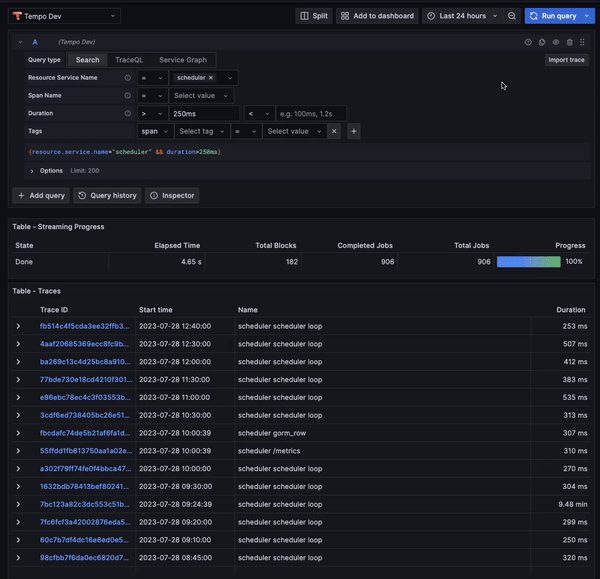Remove the scheduler service name tag
Image resolution: width=600 pixels, height=579 pixels.
click(211, 78)
